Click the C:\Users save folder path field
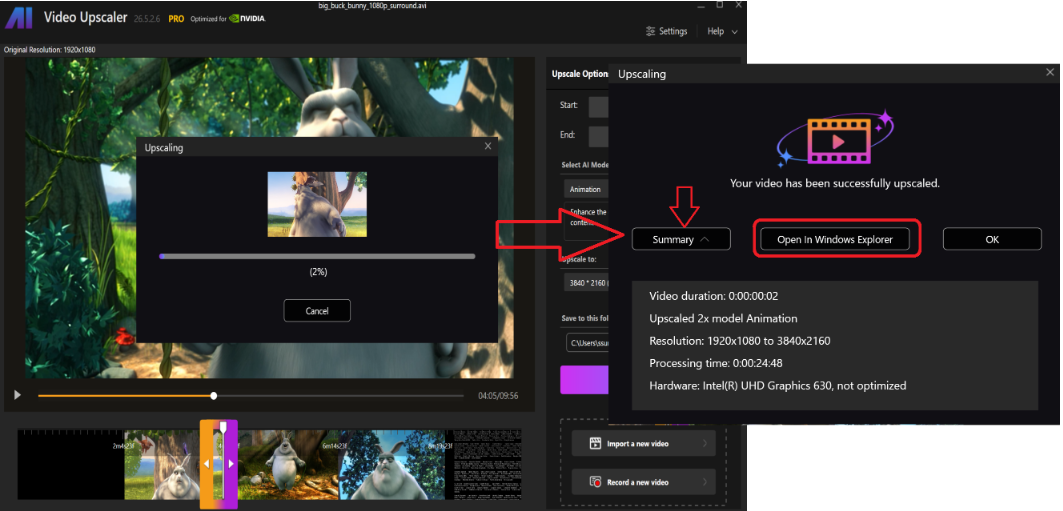The image size is (1063, 511). pos(587,343)
